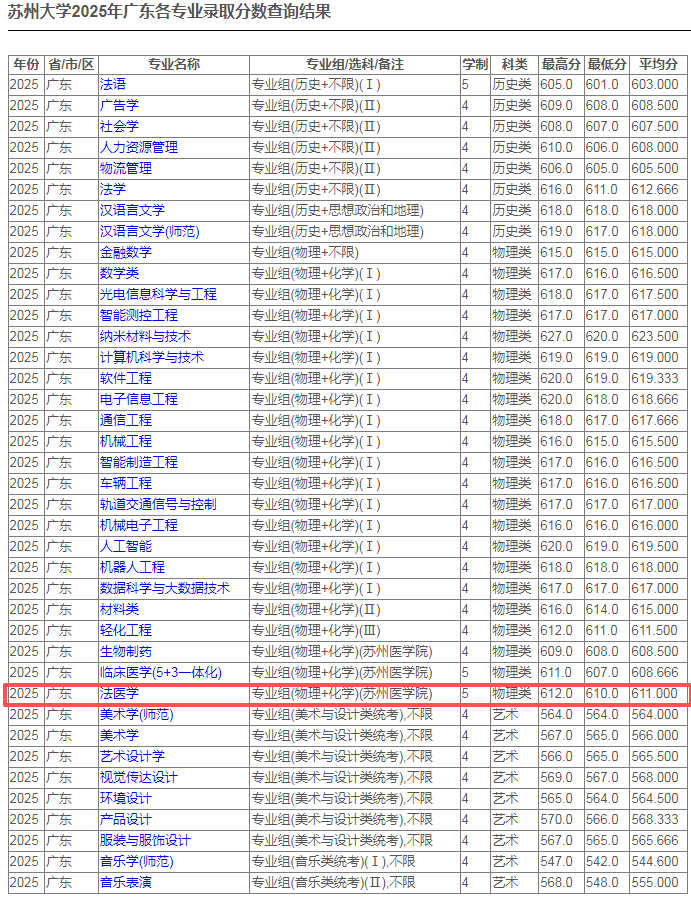
Task: Open the 光电信息科学与工程 link
Action: click(x=157, y=294)
